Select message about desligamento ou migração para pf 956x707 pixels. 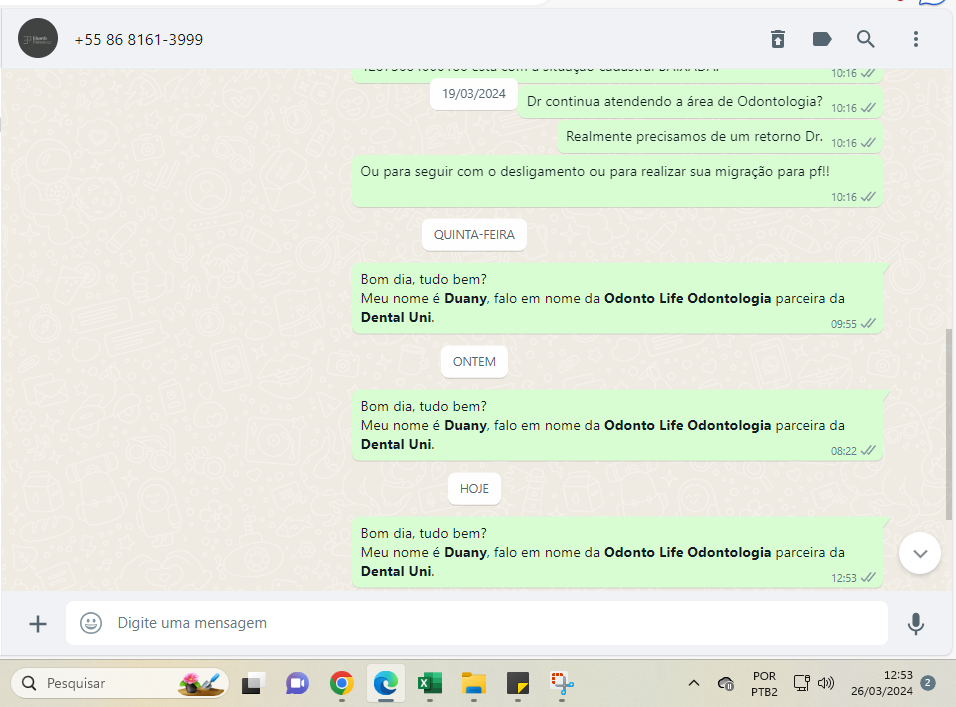(617, 181)
